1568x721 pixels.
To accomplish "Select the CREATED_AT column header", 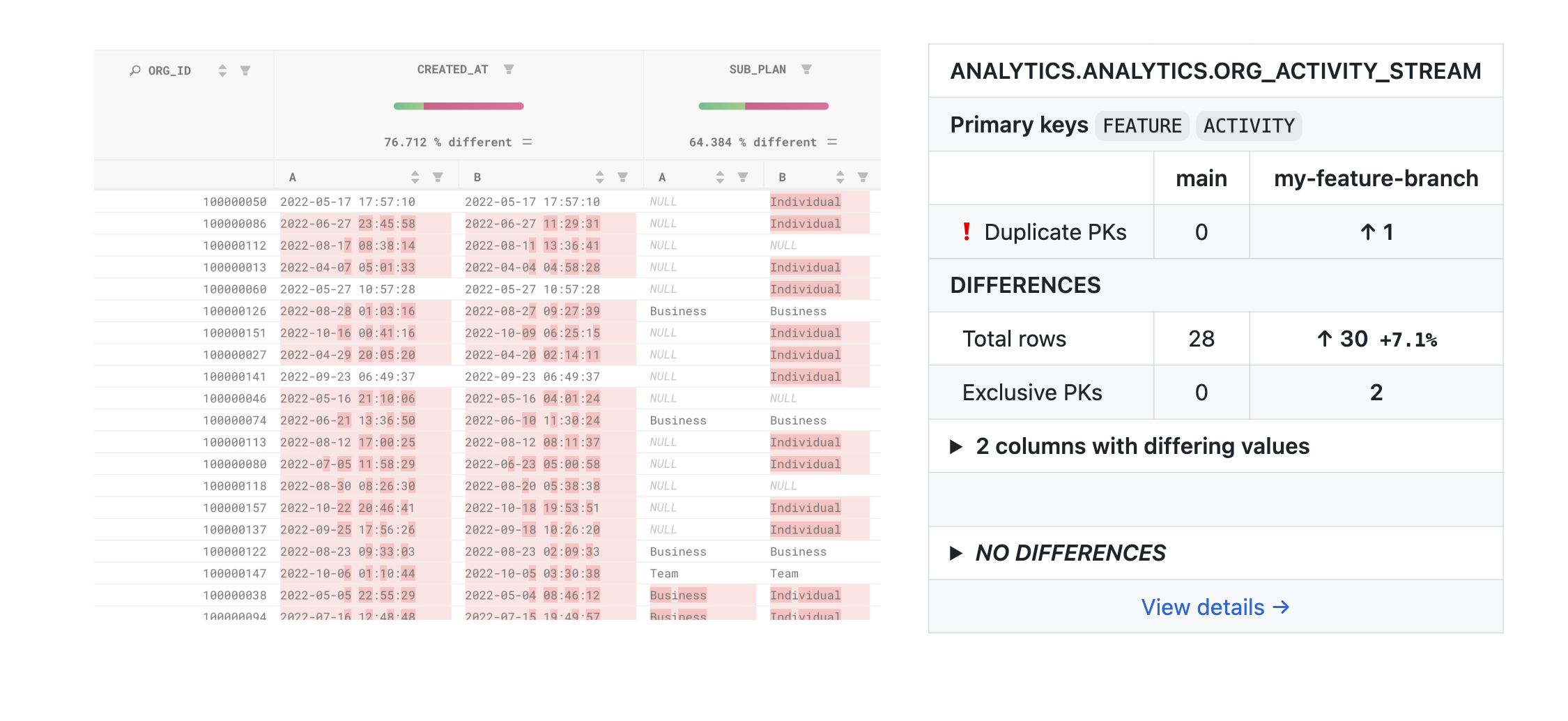I will tap(452, 70).
